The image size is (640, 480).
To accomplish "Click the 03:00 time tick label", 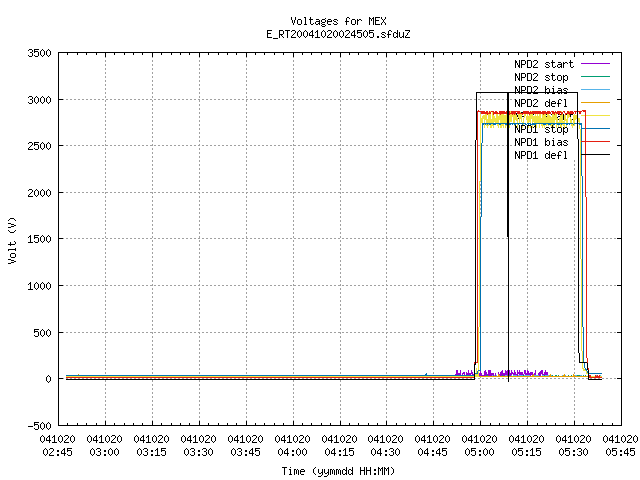I will click(104, 452).
